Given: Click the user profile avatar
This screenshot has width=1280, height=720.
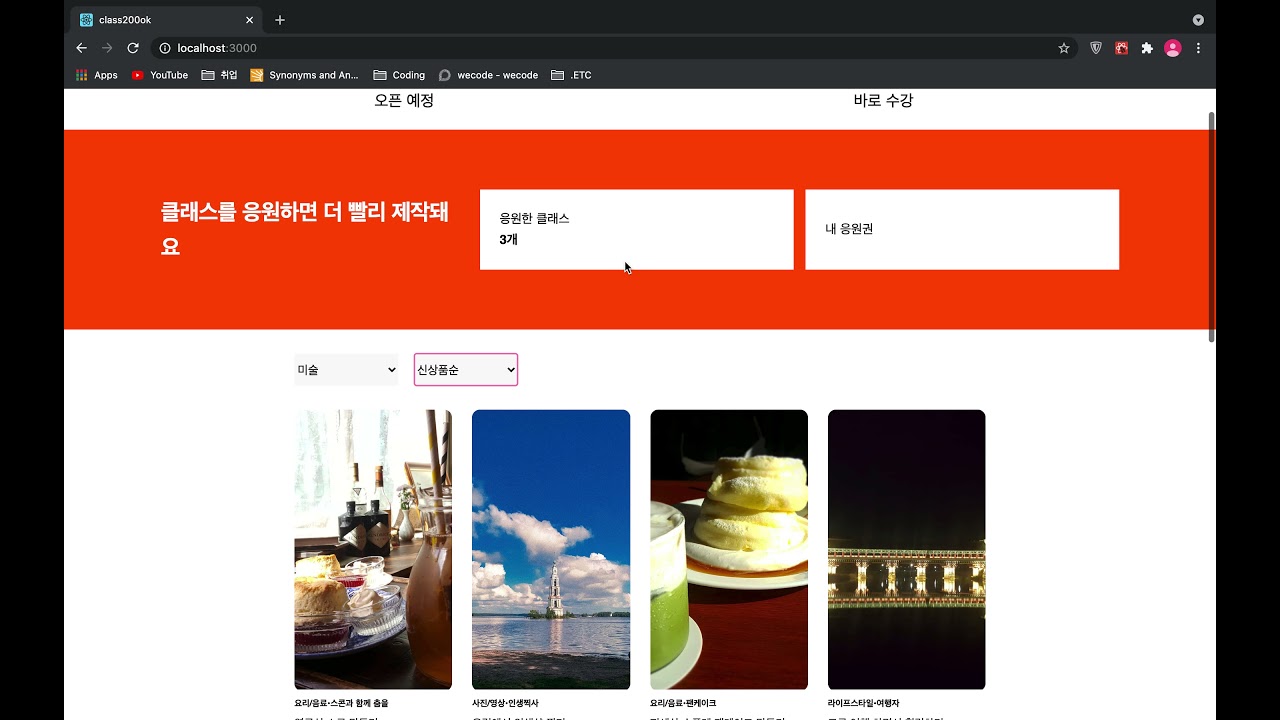Looking at the screenshot, I should pos(1173,48).
